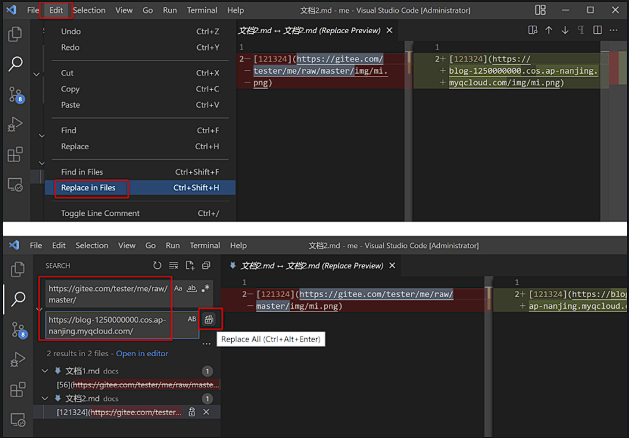Click 文档1.md file name in results

click(82, 371)
